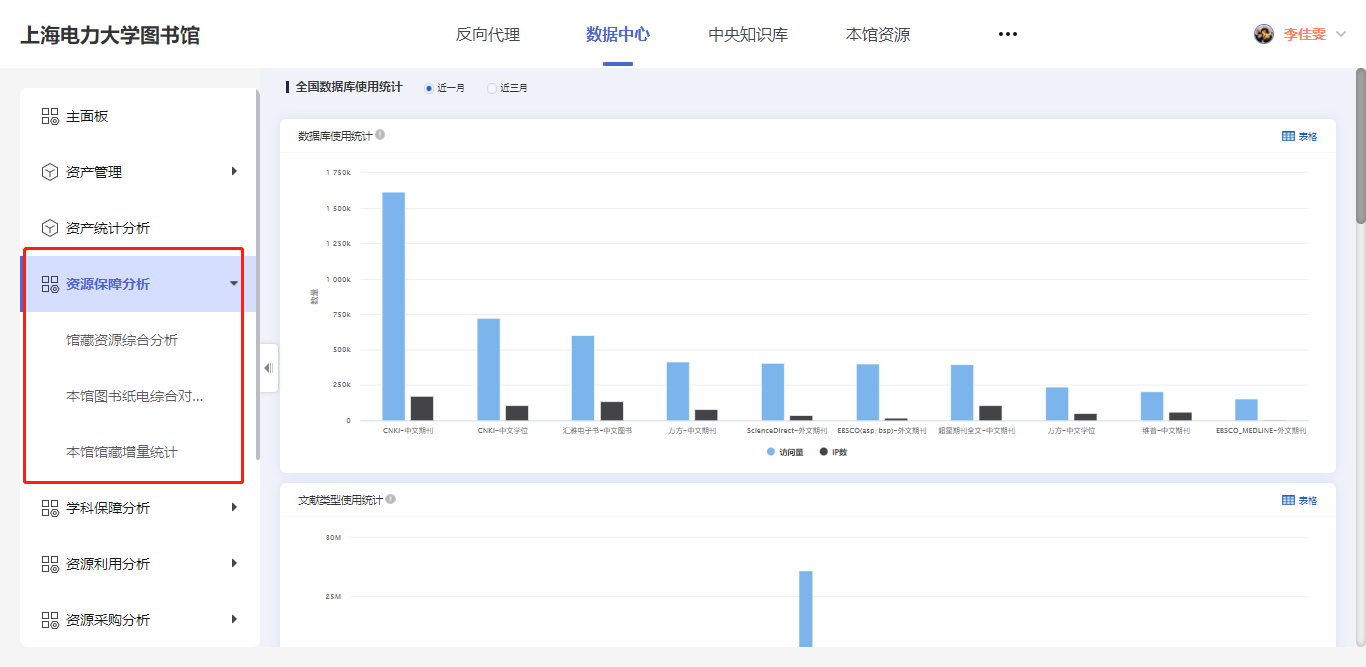Click the 学科保障分析 sidebar icon
The image size is (1366, 667).
(x=50, y=508)
